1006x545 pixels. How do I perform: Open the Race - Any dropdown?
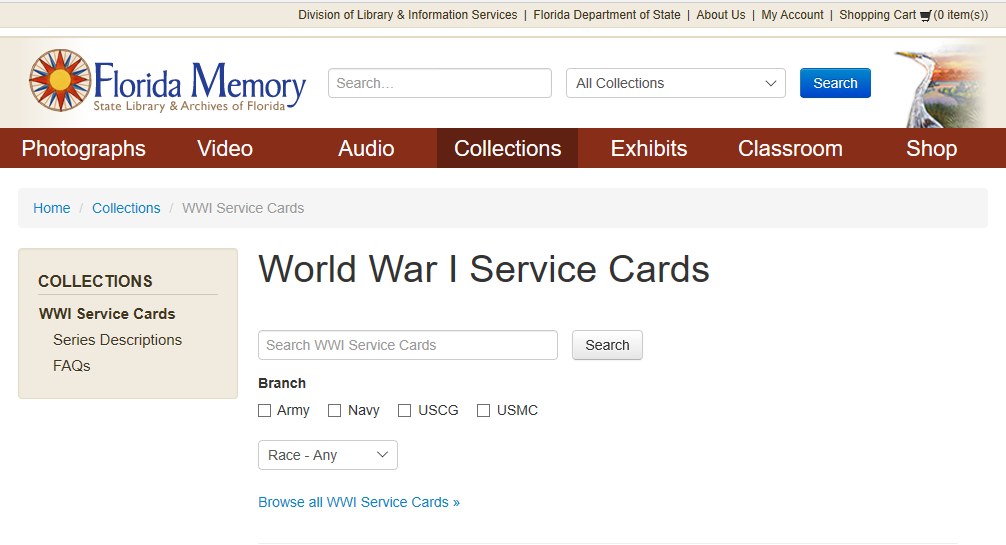(x=328, y=455)
